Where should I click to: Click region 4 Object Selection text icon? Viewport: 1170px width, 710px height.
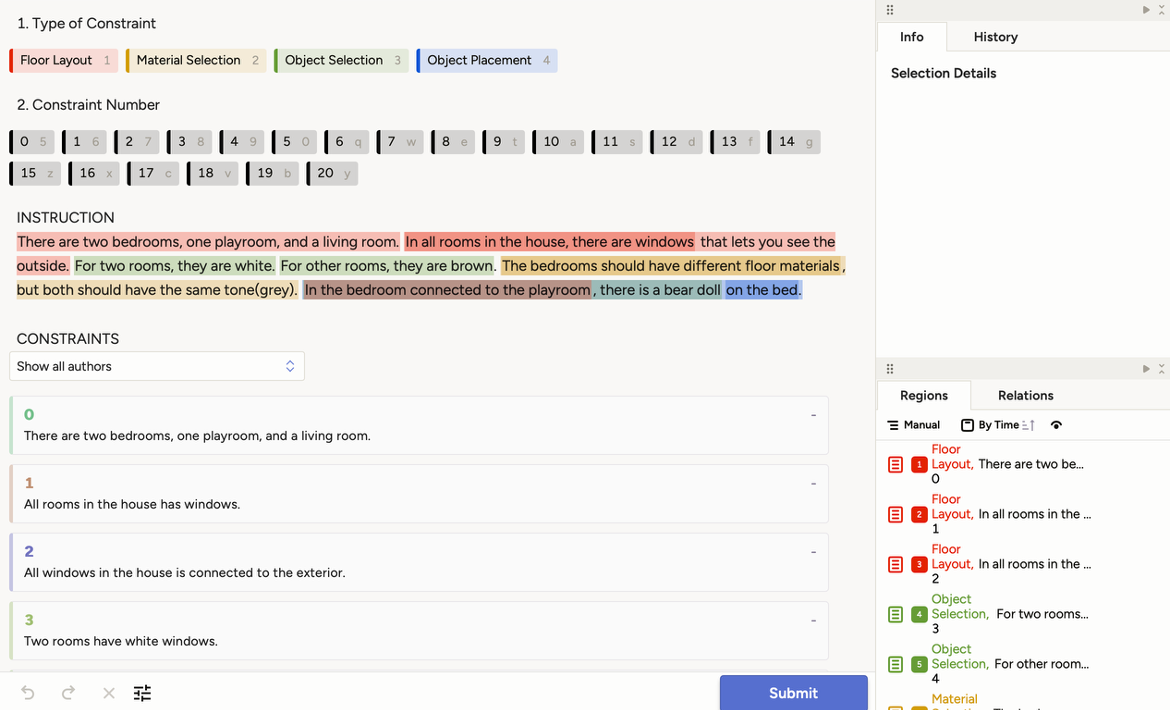click(895, 614)
